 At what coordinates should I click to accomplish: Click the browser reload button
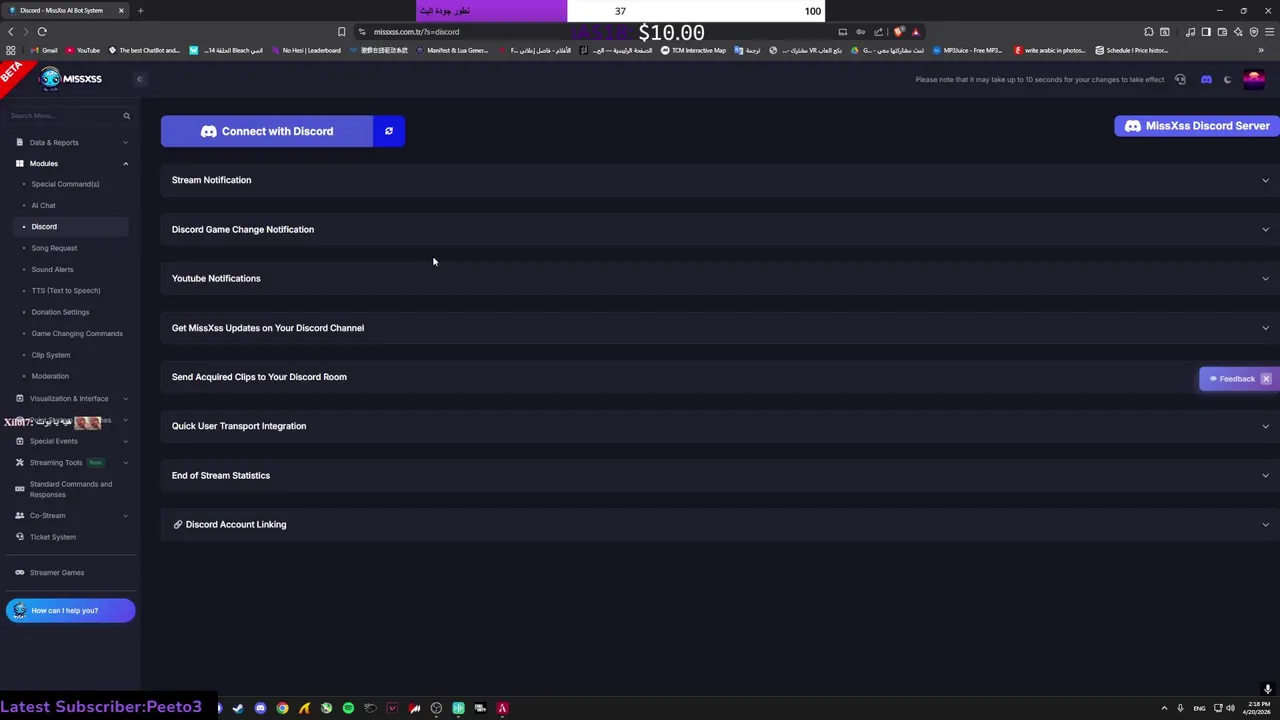42,31
